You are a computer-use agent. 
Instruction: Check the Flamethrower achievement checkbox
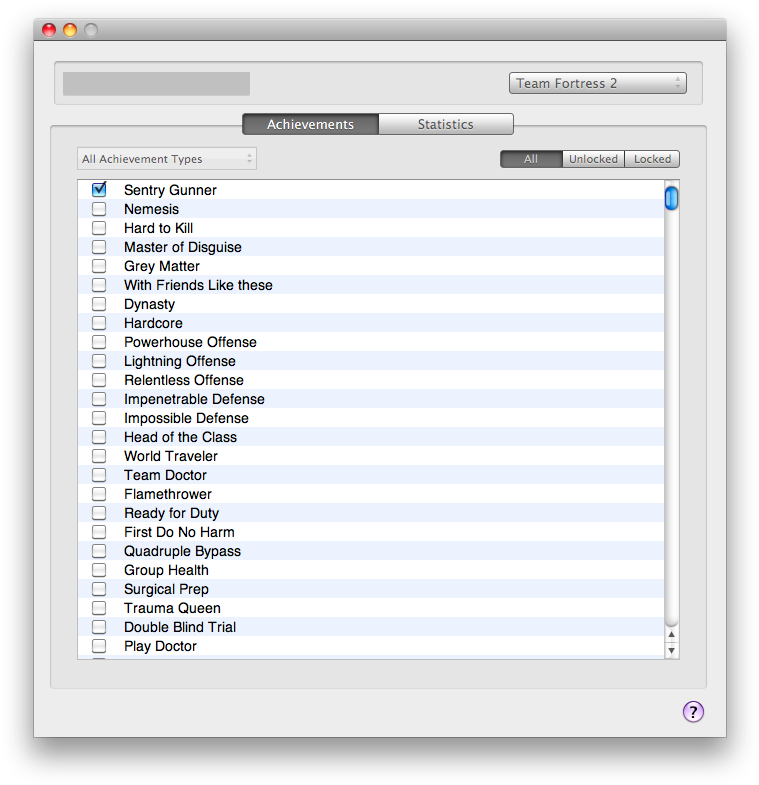[99, 494]
